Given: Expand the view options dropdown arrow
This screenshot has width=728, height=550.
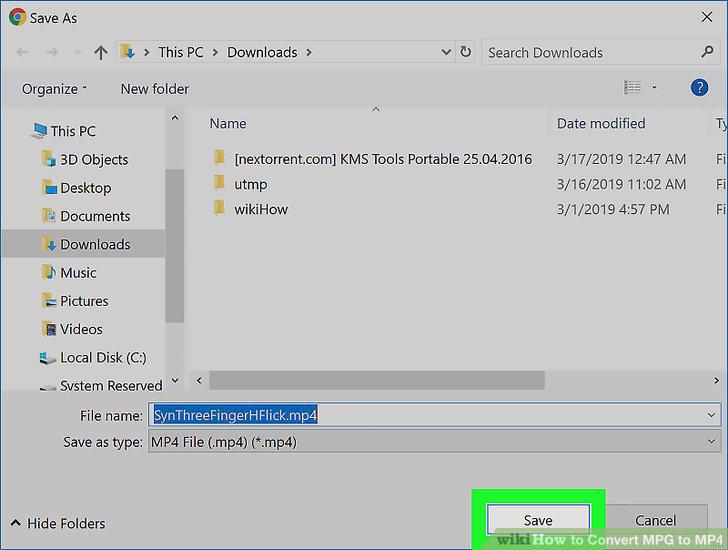Looking at the screenshot, I should [x=654, y=87].
